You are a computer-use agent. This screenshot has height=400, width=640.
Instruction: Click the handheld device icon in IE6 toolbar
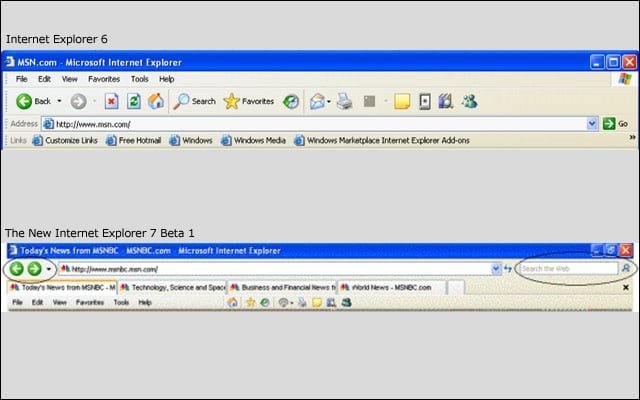coord(425,101)
